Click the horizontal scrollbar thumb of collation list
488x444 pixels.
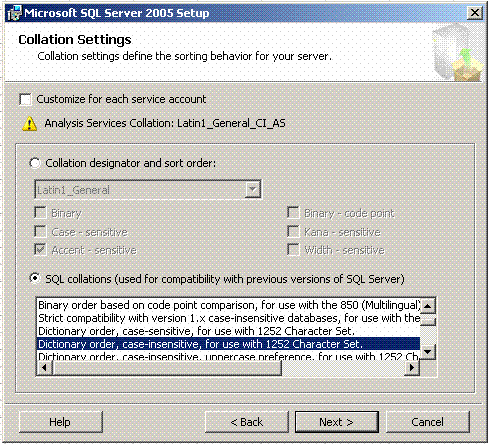[x=167, y=368]
